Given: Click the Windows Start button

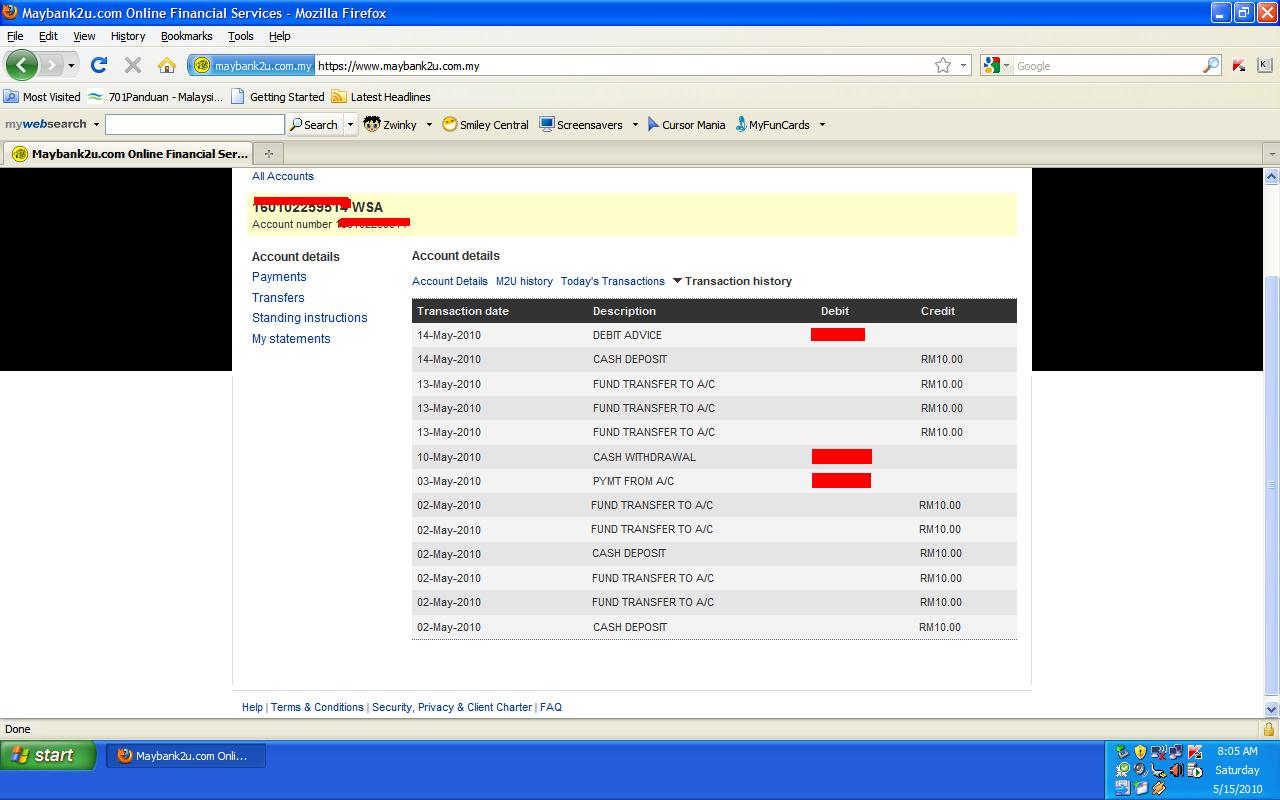Looking at the screenshot, I should tap(48, 755).
